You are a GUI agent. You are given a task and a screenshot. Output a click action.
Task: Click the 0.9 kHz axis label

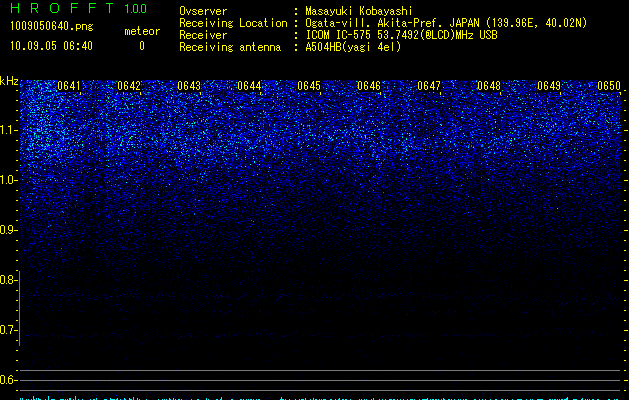(x=9, y=230)
